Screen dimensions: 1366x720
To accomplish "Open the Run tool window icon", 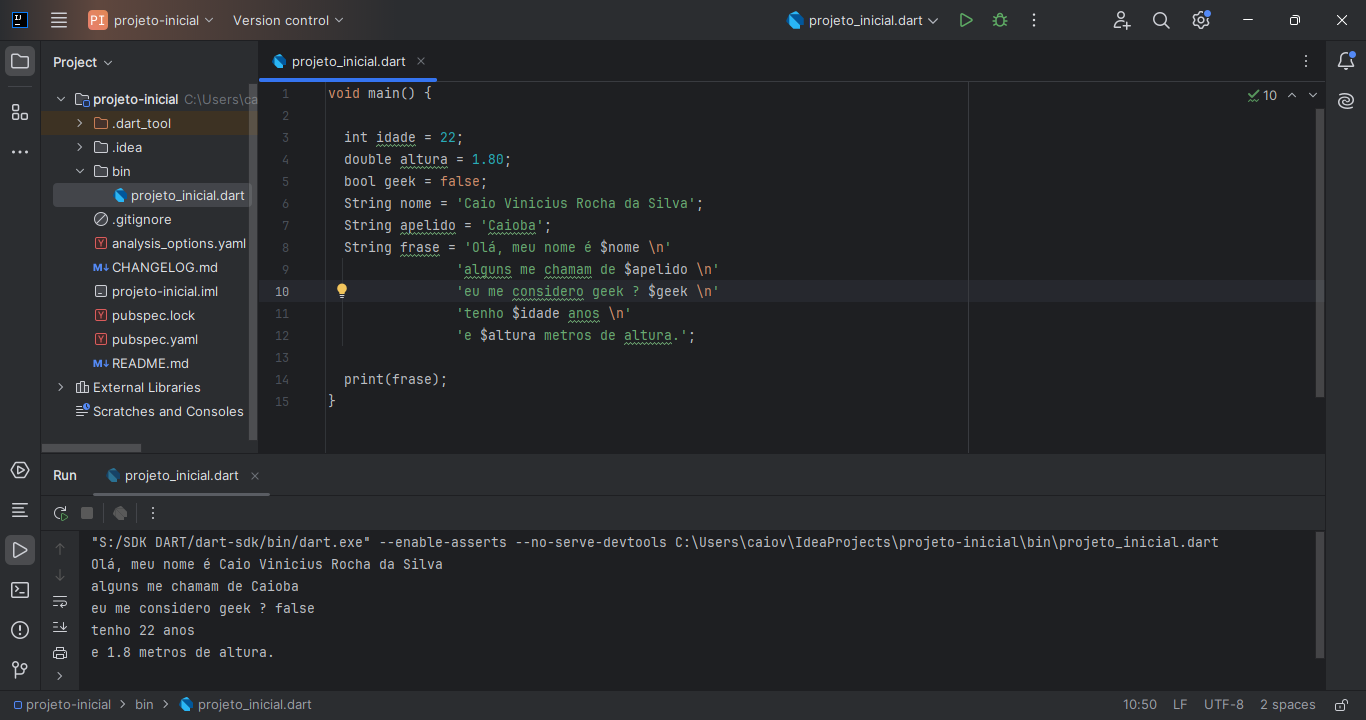I will pyautogui.click(x=20, y=549).
